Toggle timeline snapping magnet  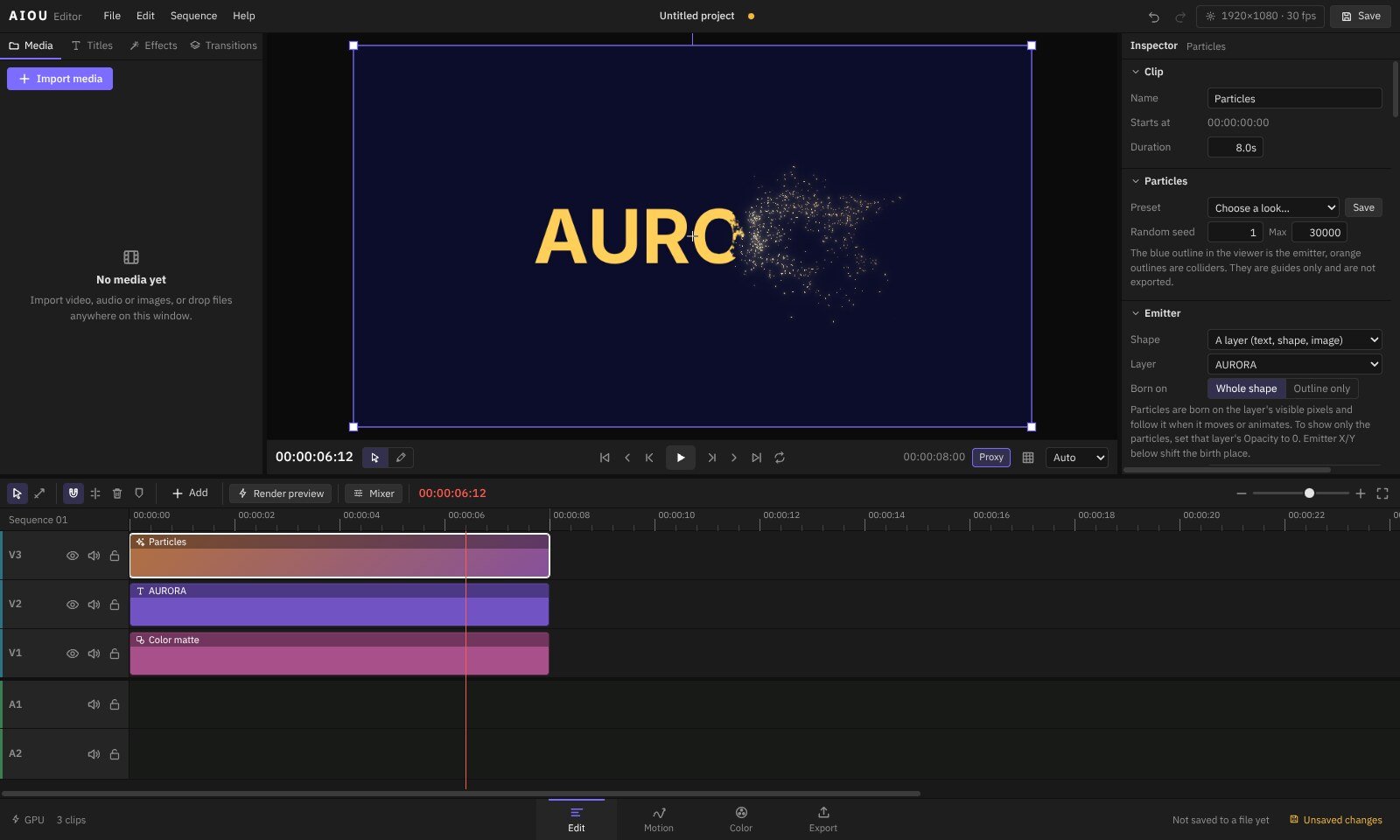73,493
